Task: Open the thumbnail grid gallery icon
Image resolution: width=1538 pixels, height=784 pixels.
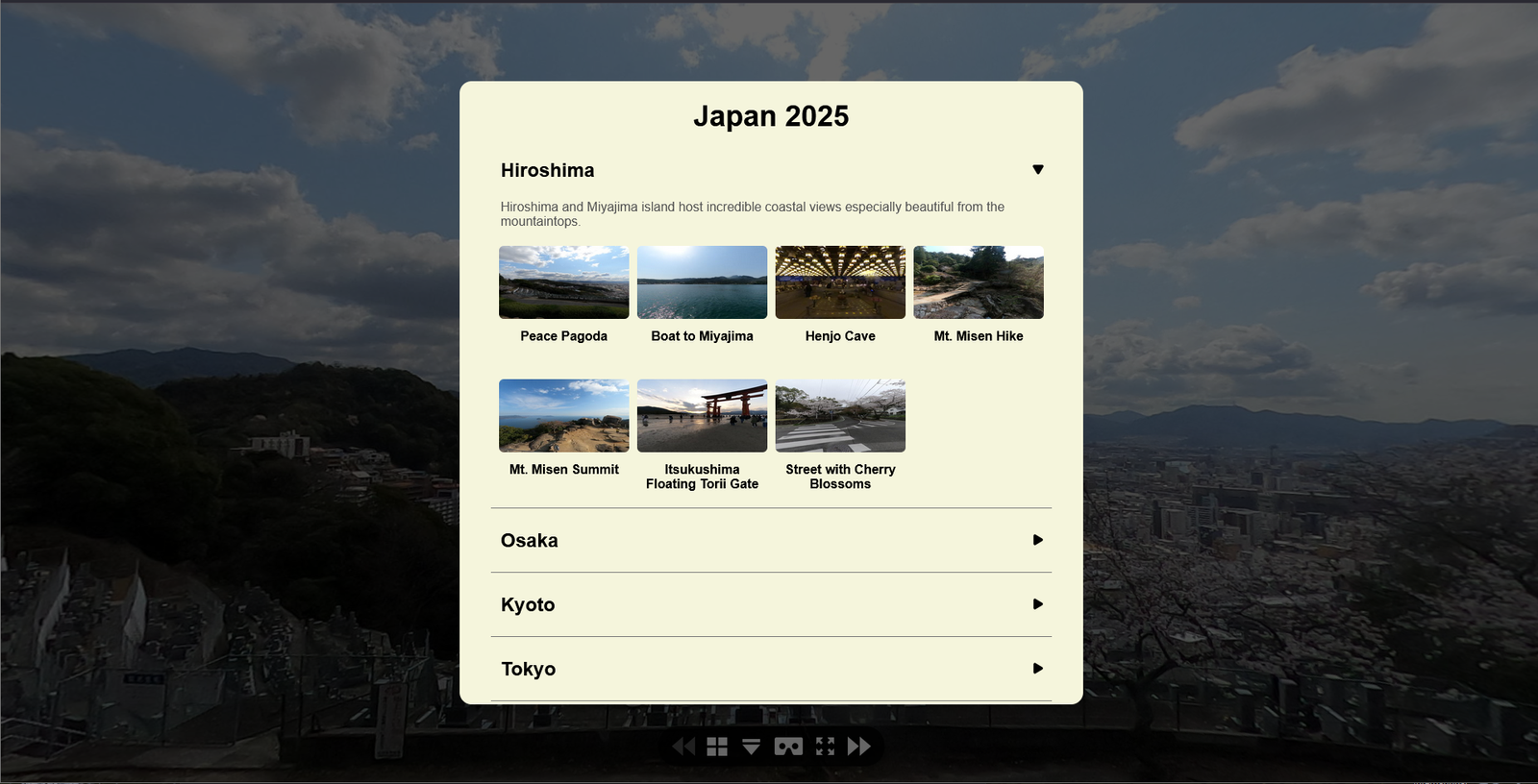Action: (717, 747)
